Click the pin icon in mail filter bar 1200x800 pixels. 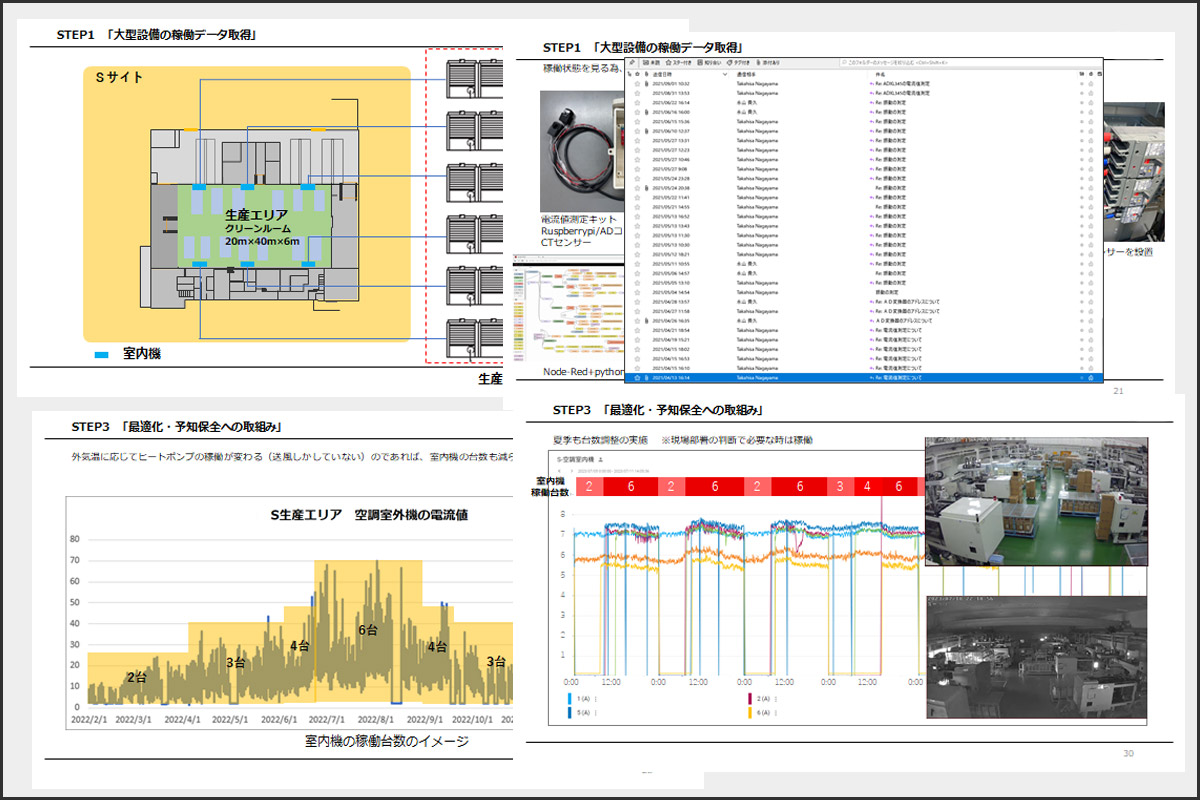click(x=630, y=62)
